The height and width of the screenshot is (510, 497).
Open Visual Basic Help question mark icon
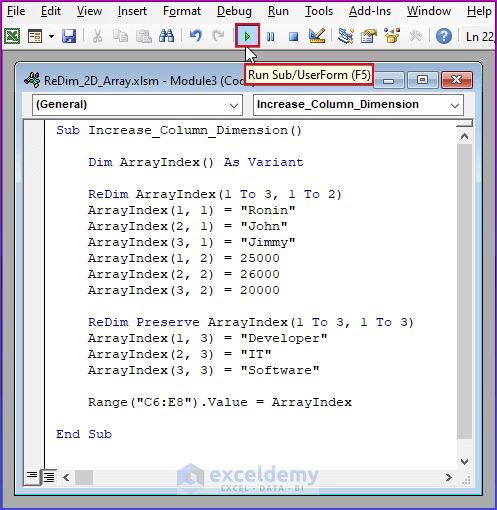click(x=444, y=36)
